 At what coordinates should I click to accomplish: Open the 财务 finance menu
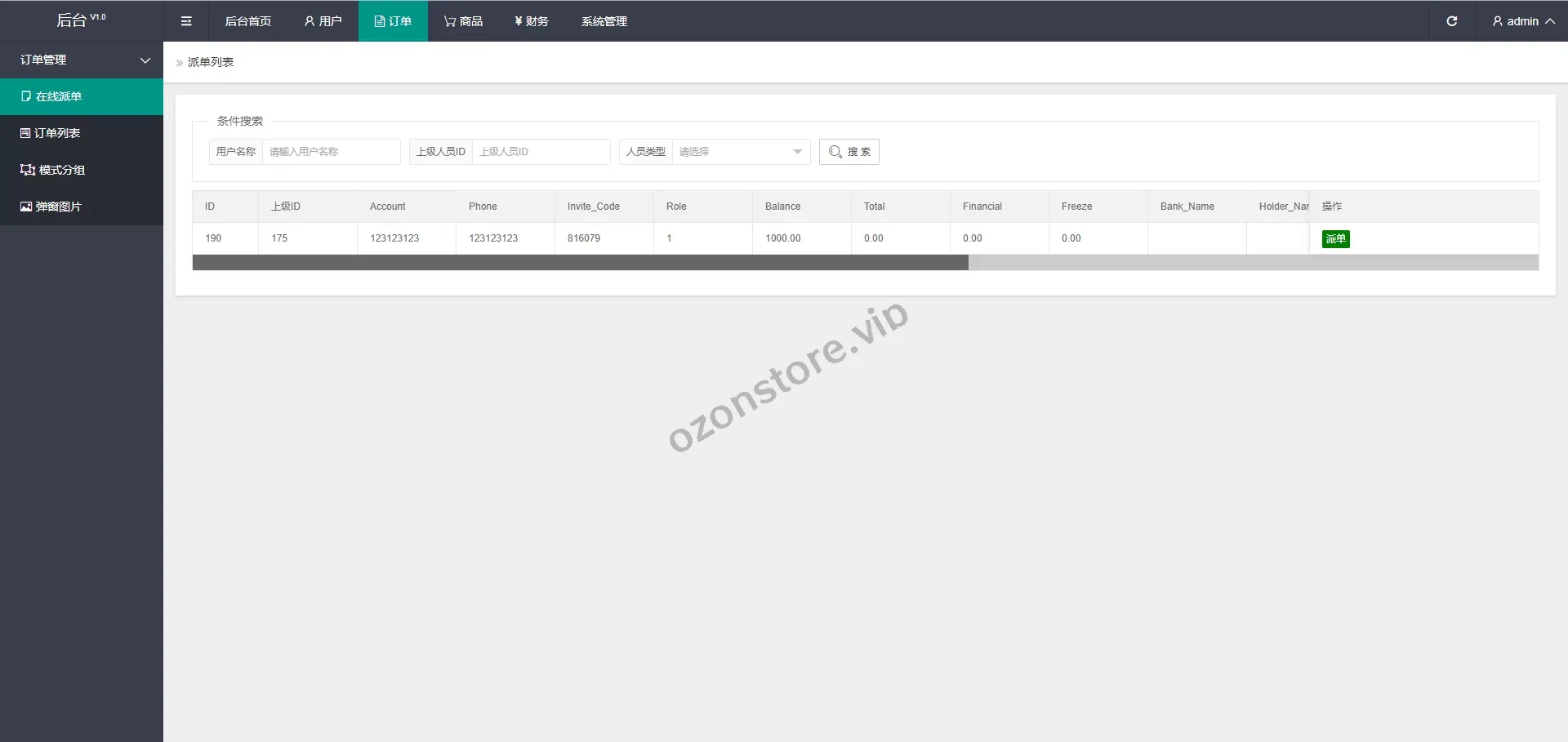coord(531,21)
